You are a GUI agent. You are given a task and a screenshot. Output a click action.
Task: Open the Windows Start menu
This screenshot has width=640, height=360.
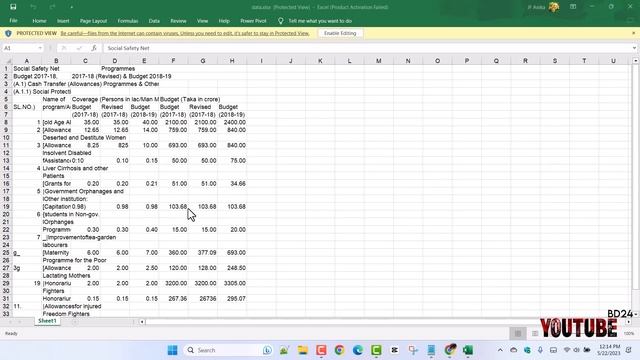172,350
